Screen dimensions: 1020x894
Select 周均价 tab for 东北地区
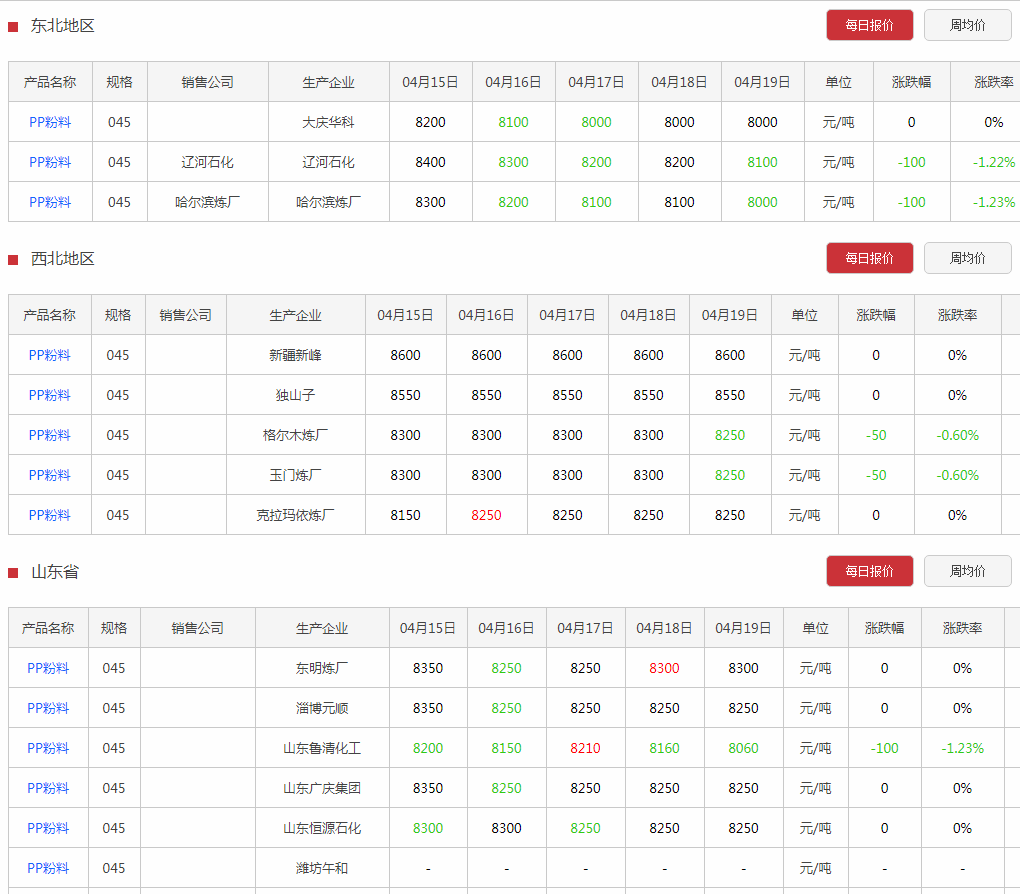[x=967, y=25]
